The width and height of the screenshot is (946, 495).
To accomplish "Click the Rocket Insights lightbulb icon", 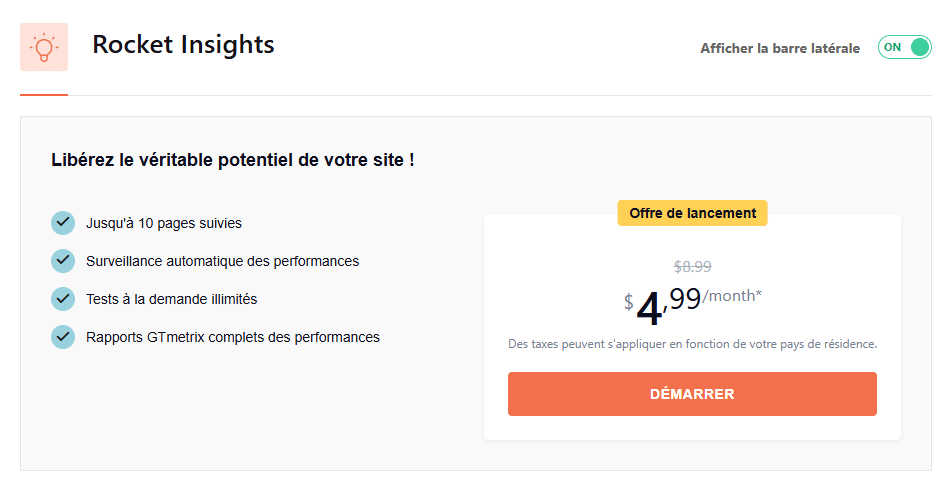I will [44, 47].
